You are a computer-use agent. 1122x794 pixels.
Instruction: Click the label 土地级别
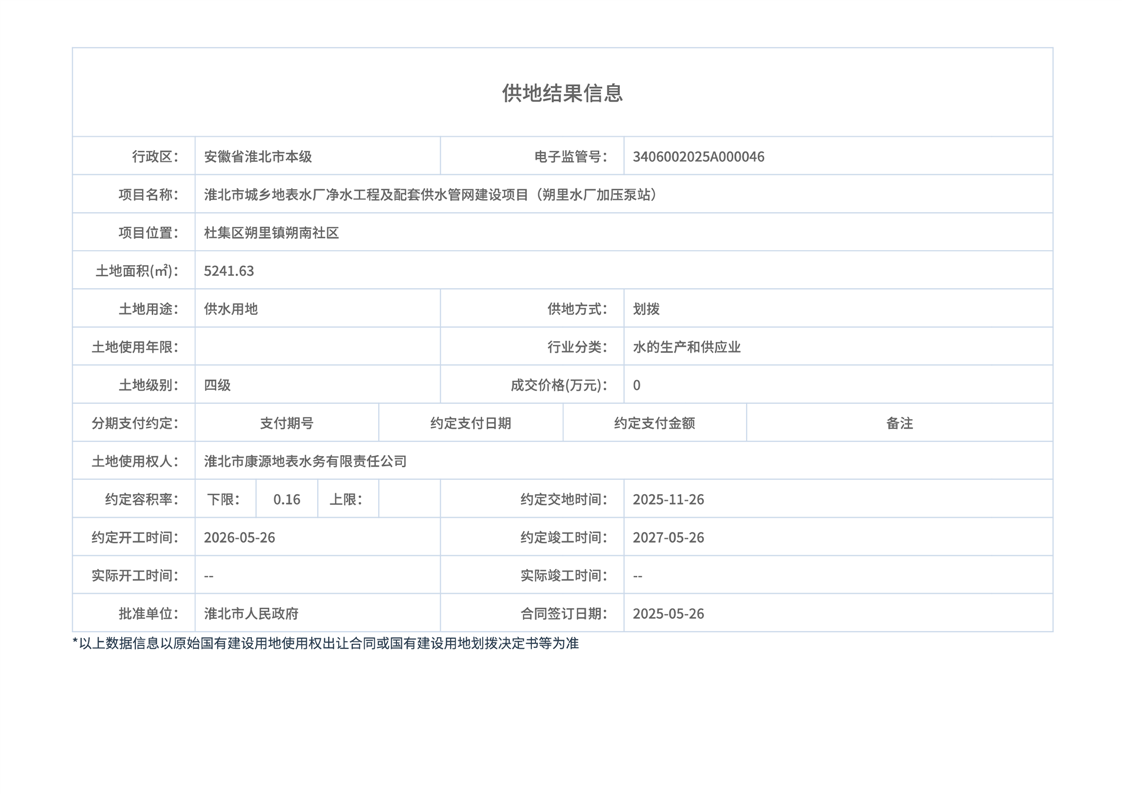coord(148,385)
